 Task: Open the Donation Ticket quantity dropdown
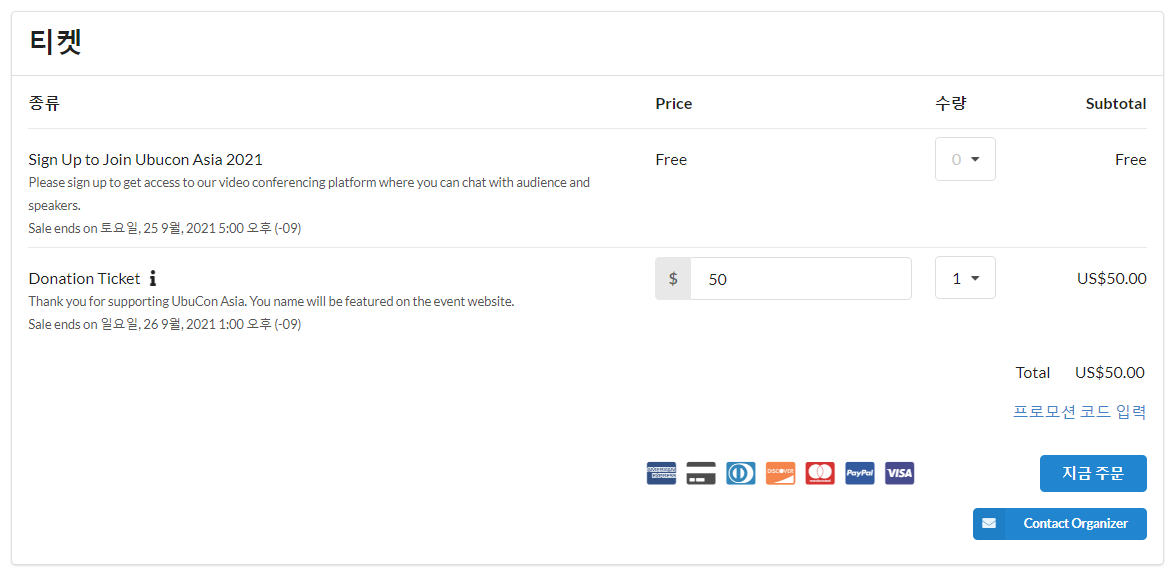click(965, 278)
